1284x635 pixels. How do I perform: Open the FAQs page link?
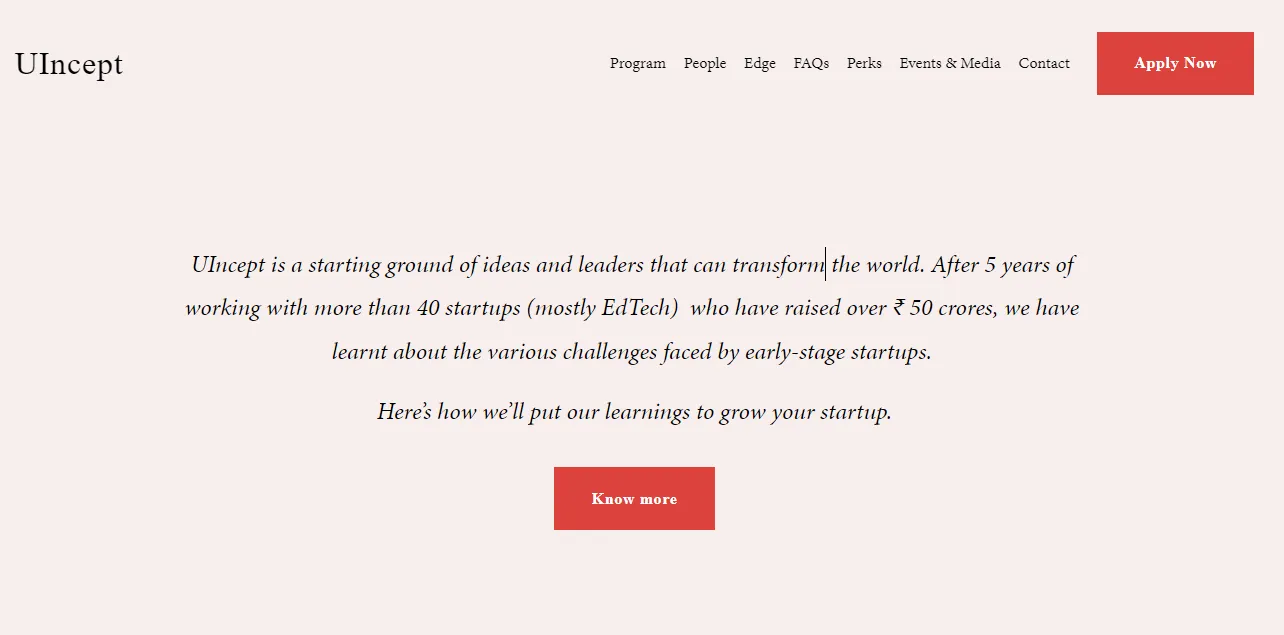pos(811,63)
